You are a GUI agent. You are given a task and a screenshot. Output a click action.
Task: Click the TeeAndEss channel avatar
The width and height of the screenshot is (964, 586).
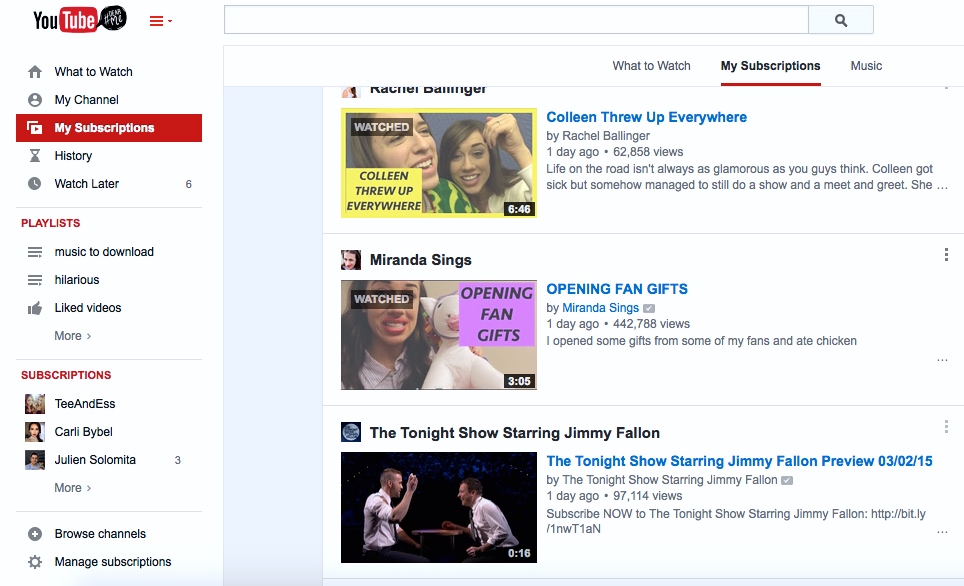pyautogui.click(x=34, y=404)
